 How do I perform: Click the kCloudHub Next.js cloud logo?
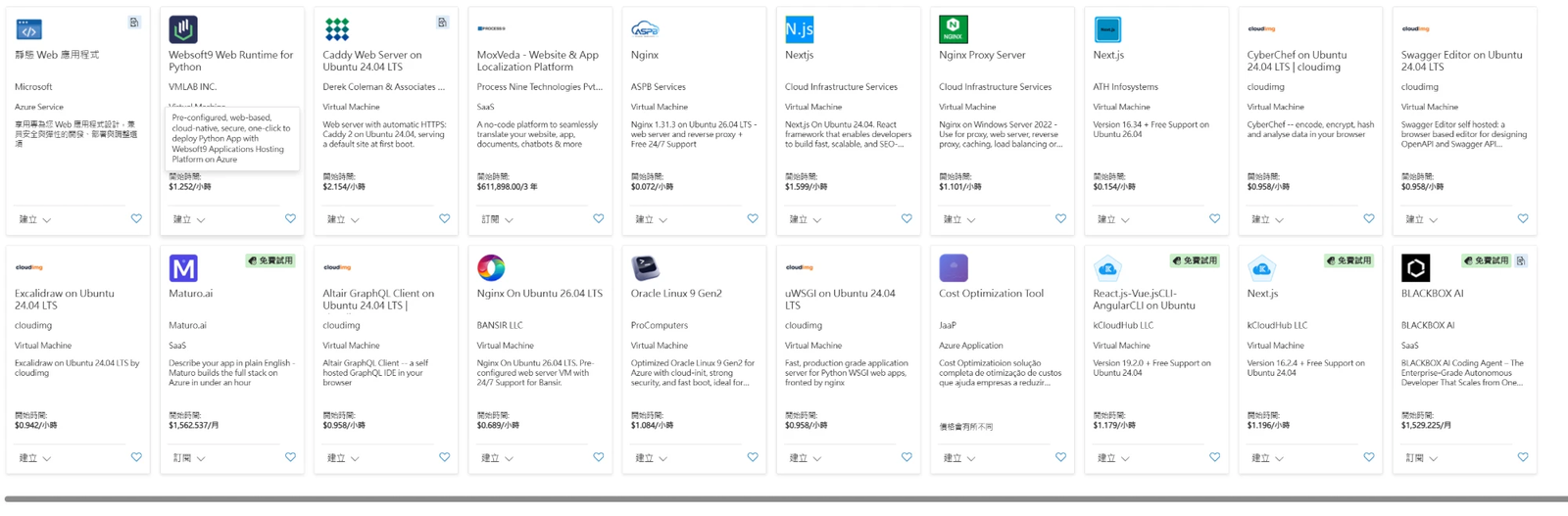[x=1261, y=267]
